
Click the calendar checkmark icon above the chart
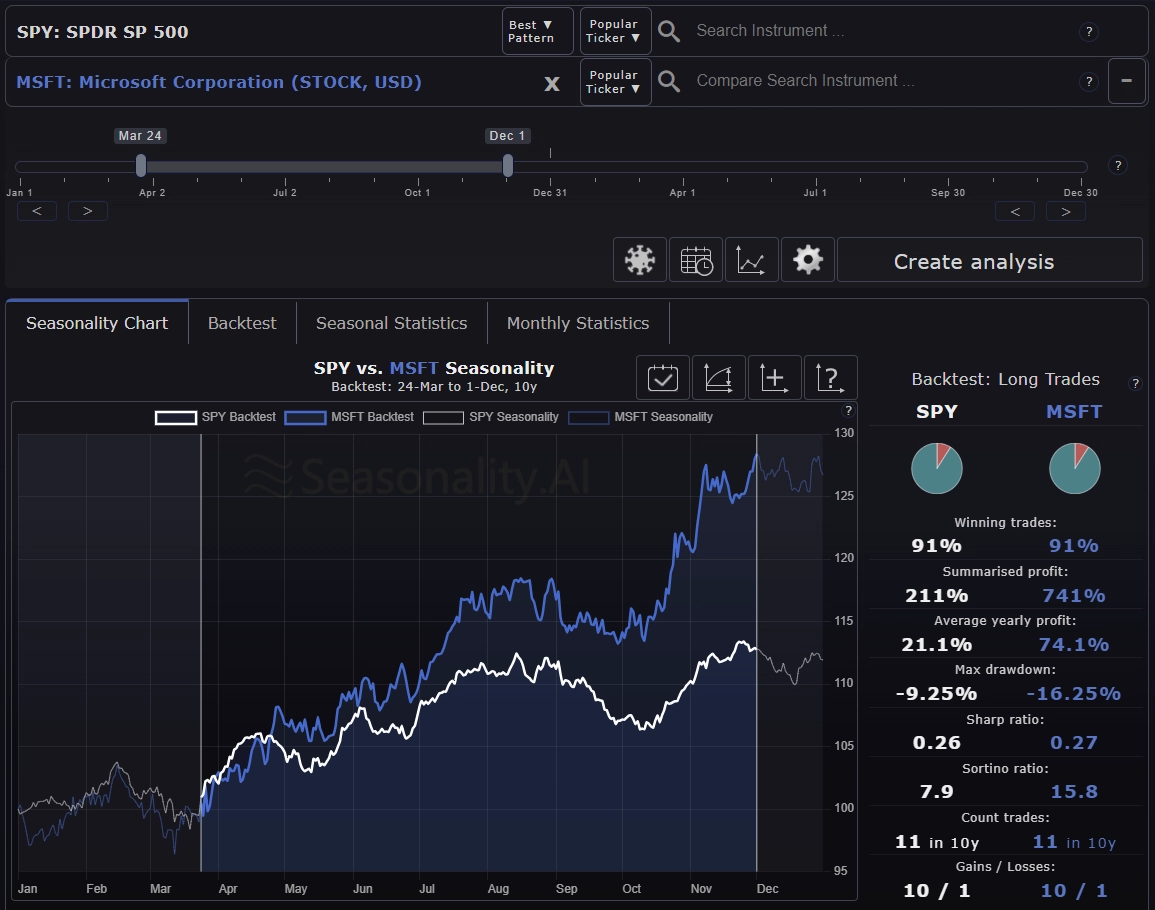click(662, 377)
